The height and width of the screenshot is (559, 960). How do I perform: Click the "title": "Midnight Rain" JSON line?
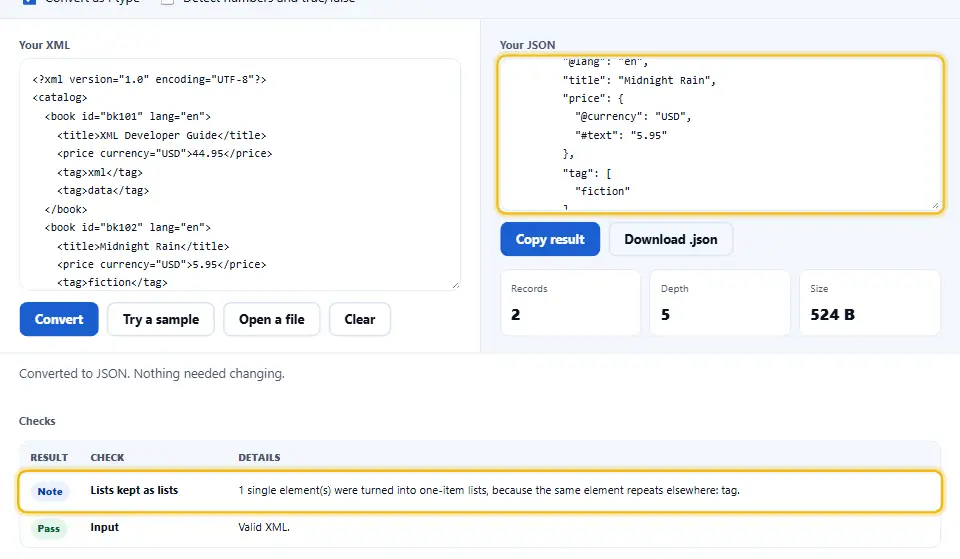pyautogui.click(x=639, y=80)
